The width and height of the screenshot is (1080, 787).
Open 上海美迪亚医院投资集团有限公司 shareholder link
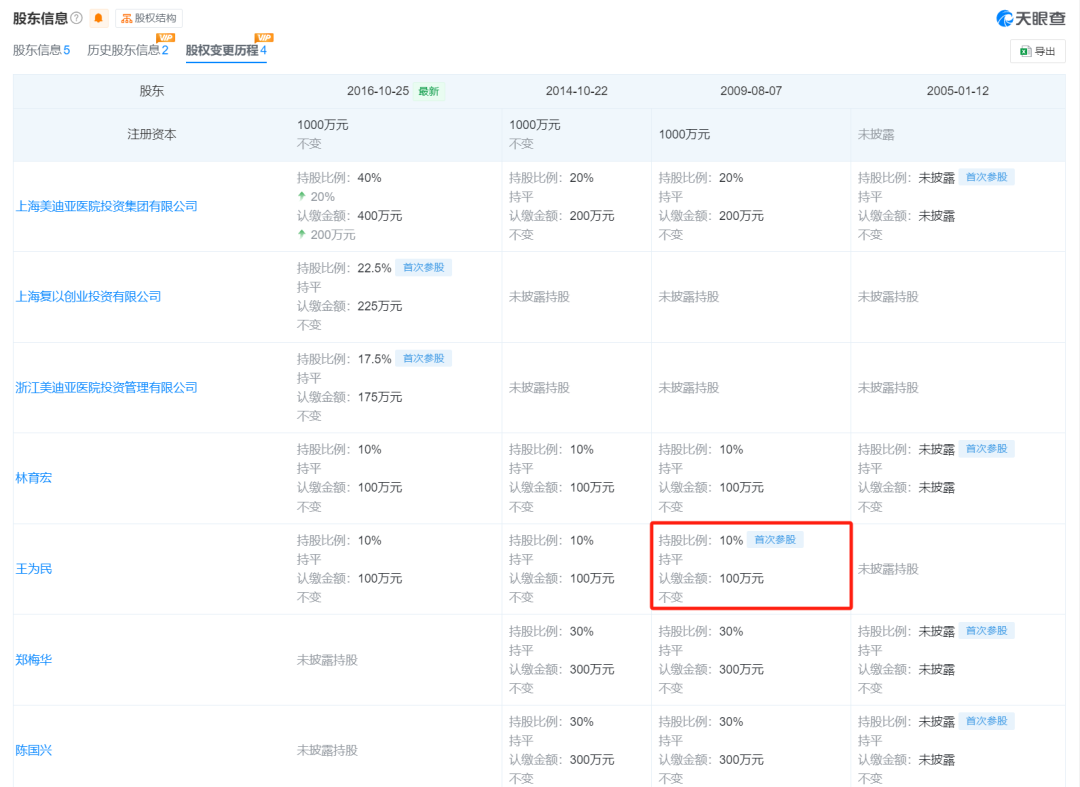[107, 206]
